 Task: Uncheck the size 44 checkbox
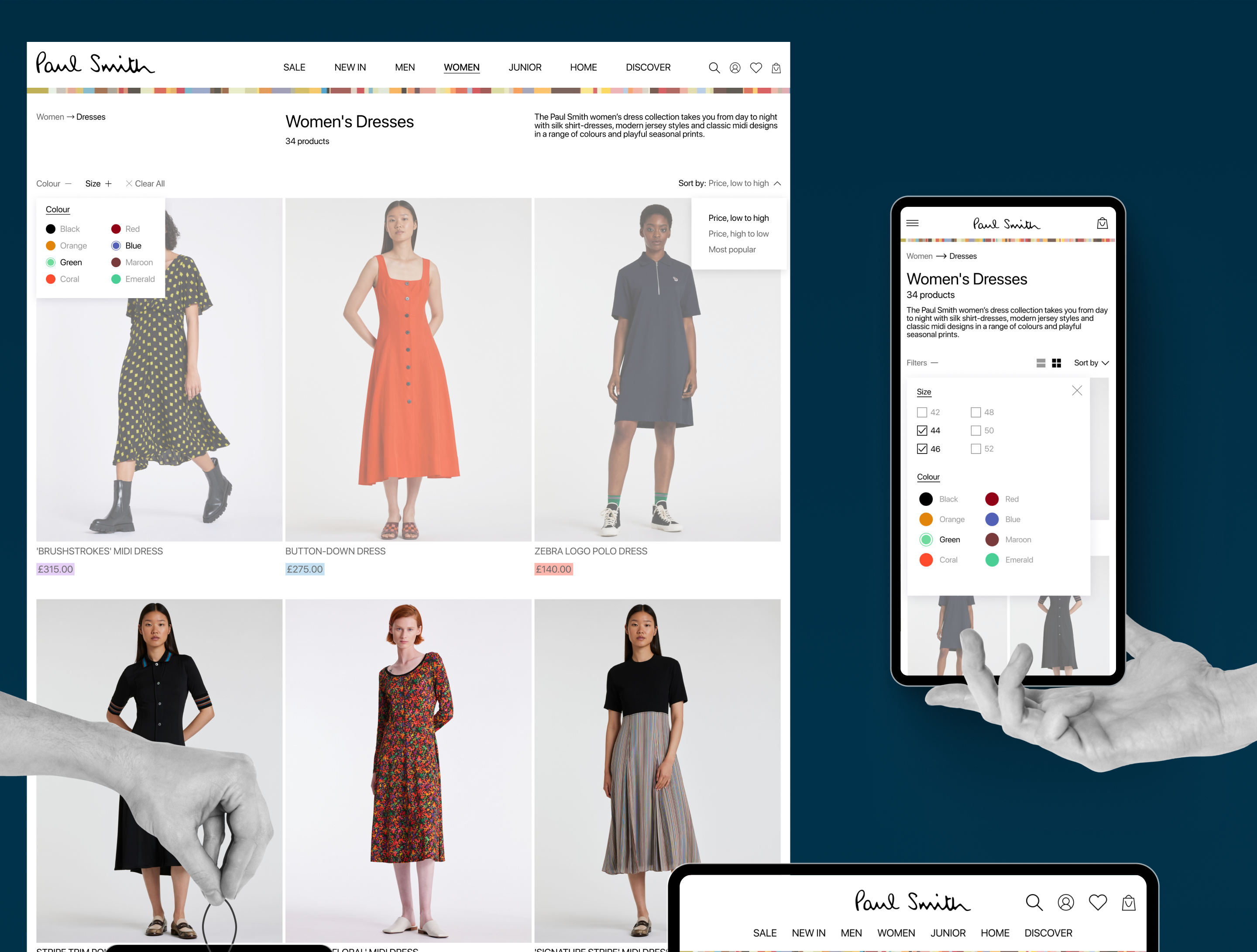point(922,431)
